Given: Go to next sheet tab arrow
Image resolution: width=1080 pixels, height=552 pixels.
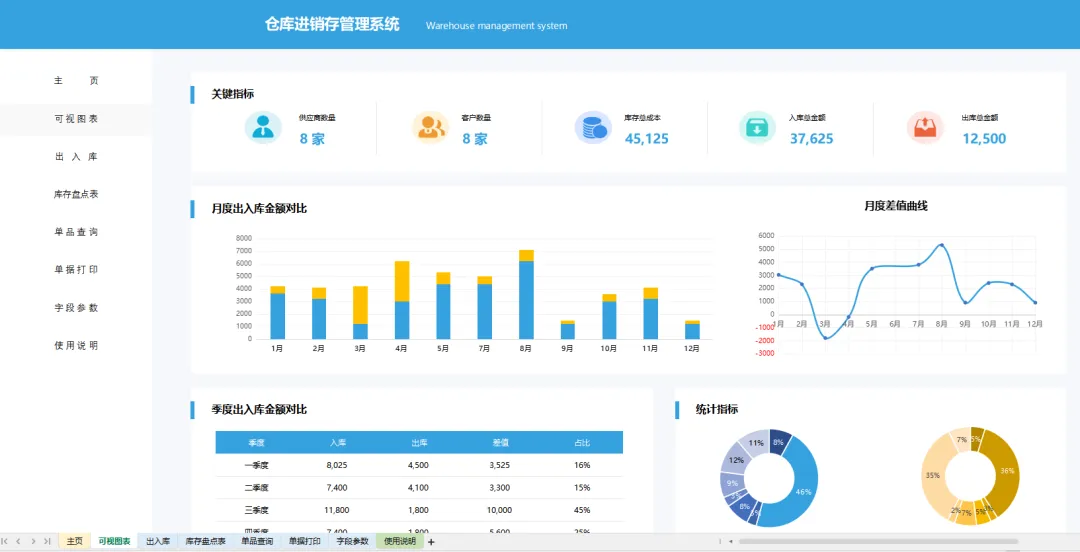Looking at the screenshot, I should coord(33,542).
